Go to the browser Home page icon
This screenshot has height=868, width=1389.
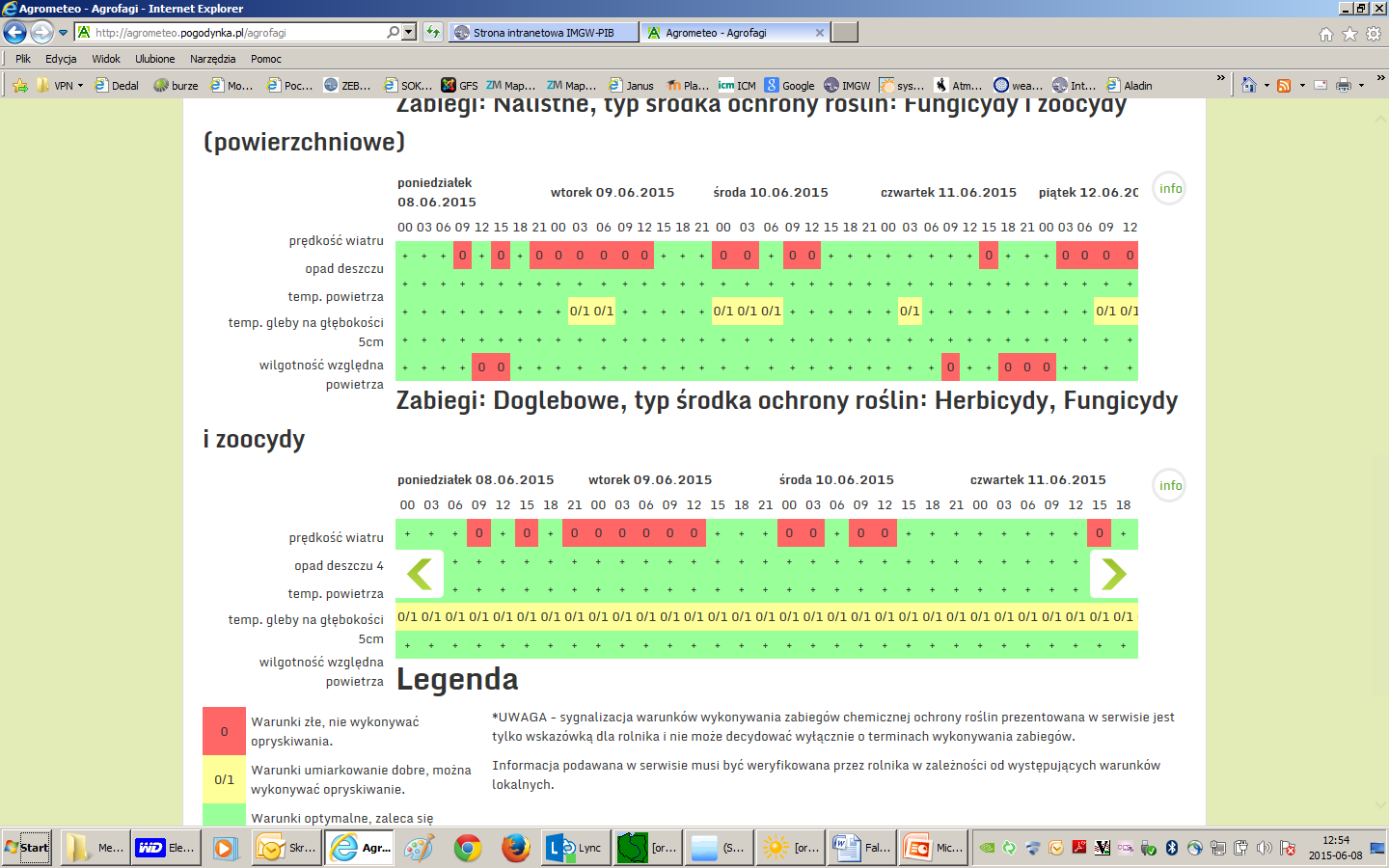(x=1326, y=34)
